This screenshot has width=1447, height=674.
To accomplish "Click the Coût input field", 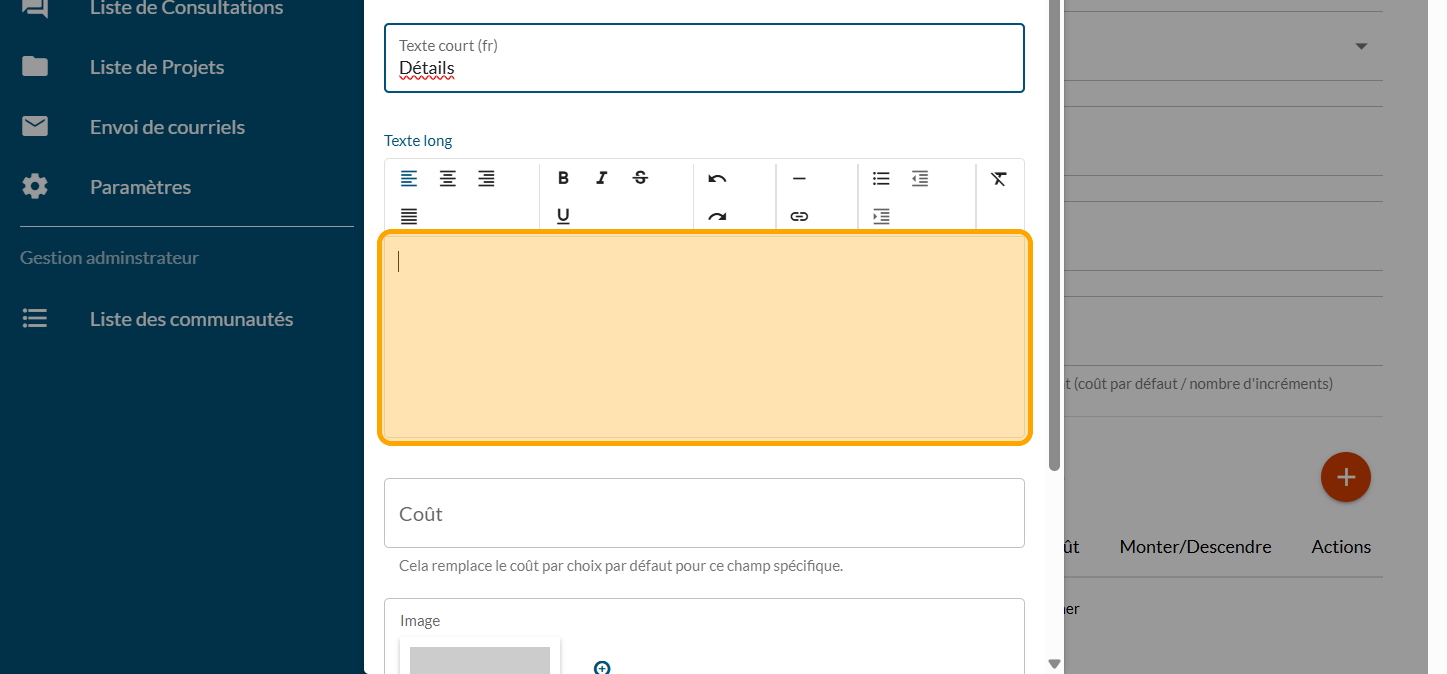I will 704,514.
